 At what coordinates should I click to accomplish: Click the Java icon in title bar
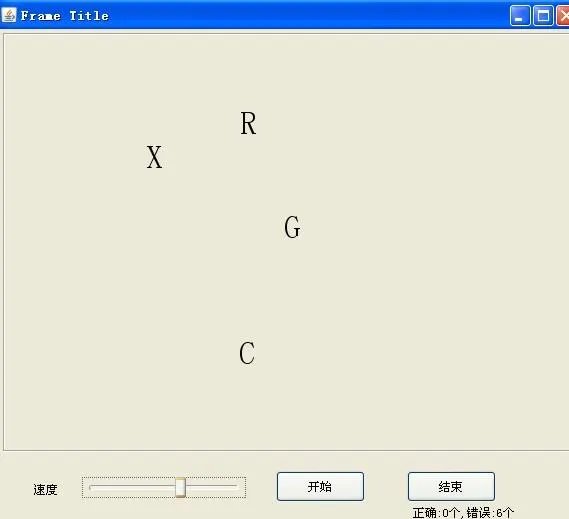click(9, 15)
